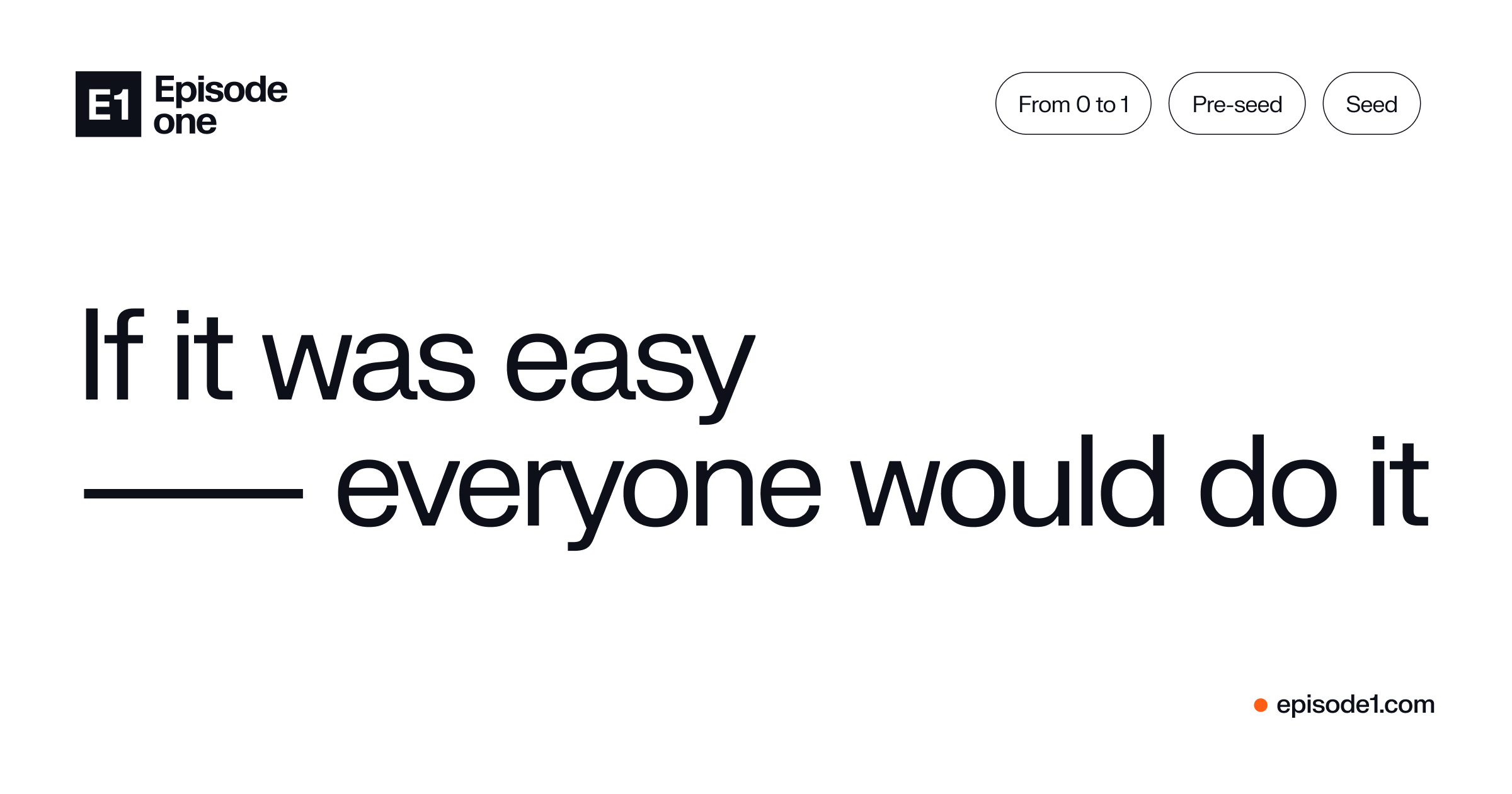Click "one" beneath Episode in the logo

tap(185, 122)
